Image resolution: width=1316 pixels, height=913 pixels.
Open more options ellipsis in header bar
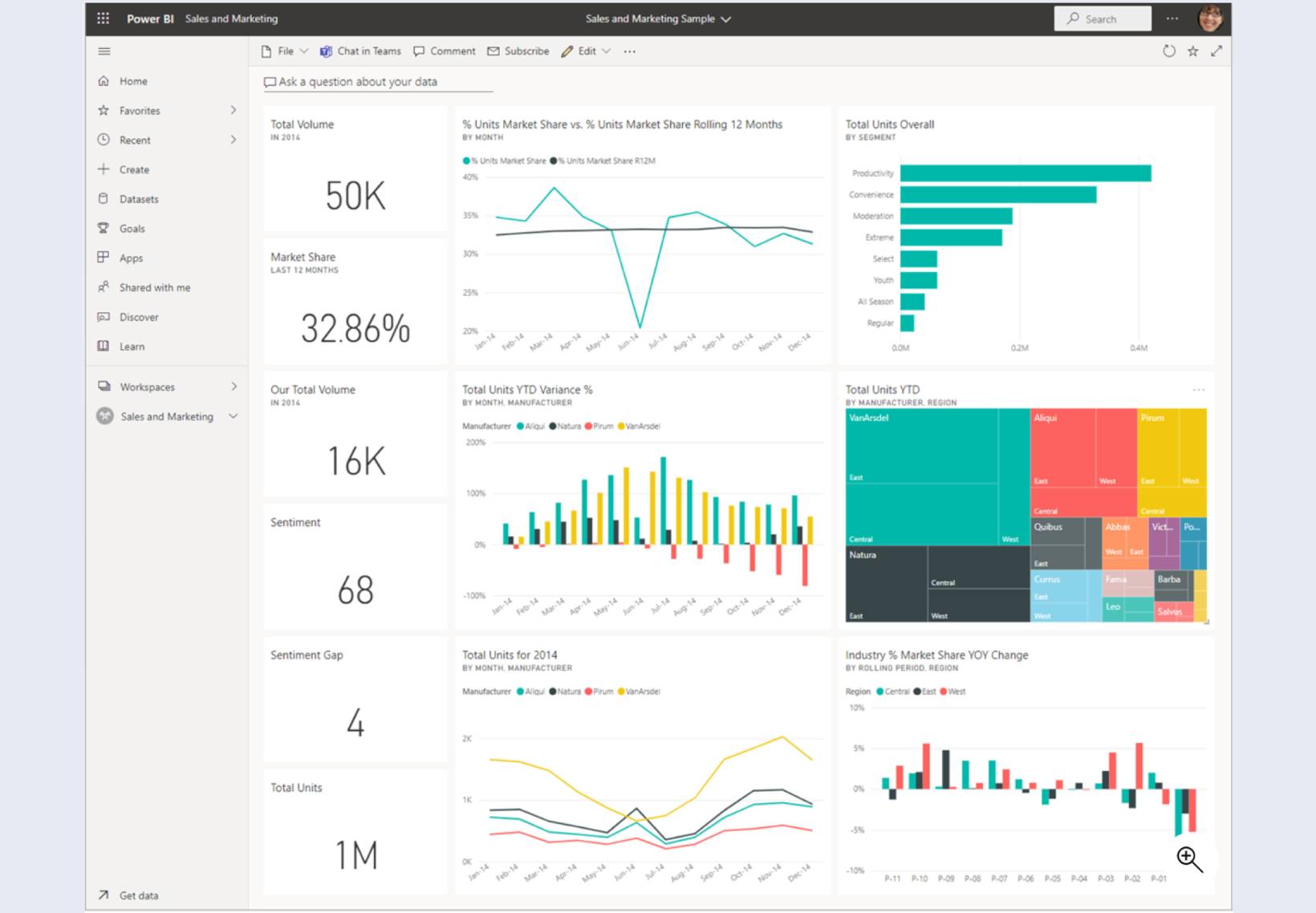pyautogui.click(x=1172, y=18)
